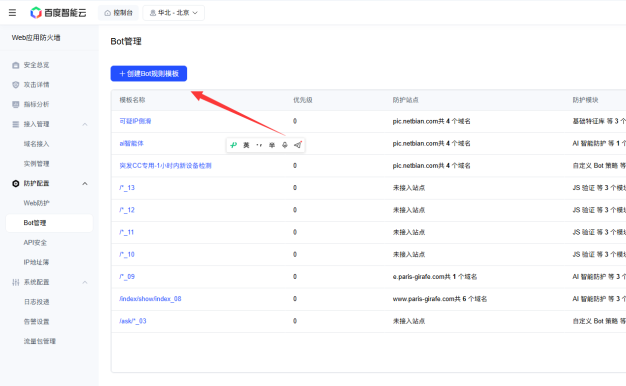Click 基础特征库 module cell in 可疑IP row
Screen dimensions: 626x386
[x=599, y=121]
